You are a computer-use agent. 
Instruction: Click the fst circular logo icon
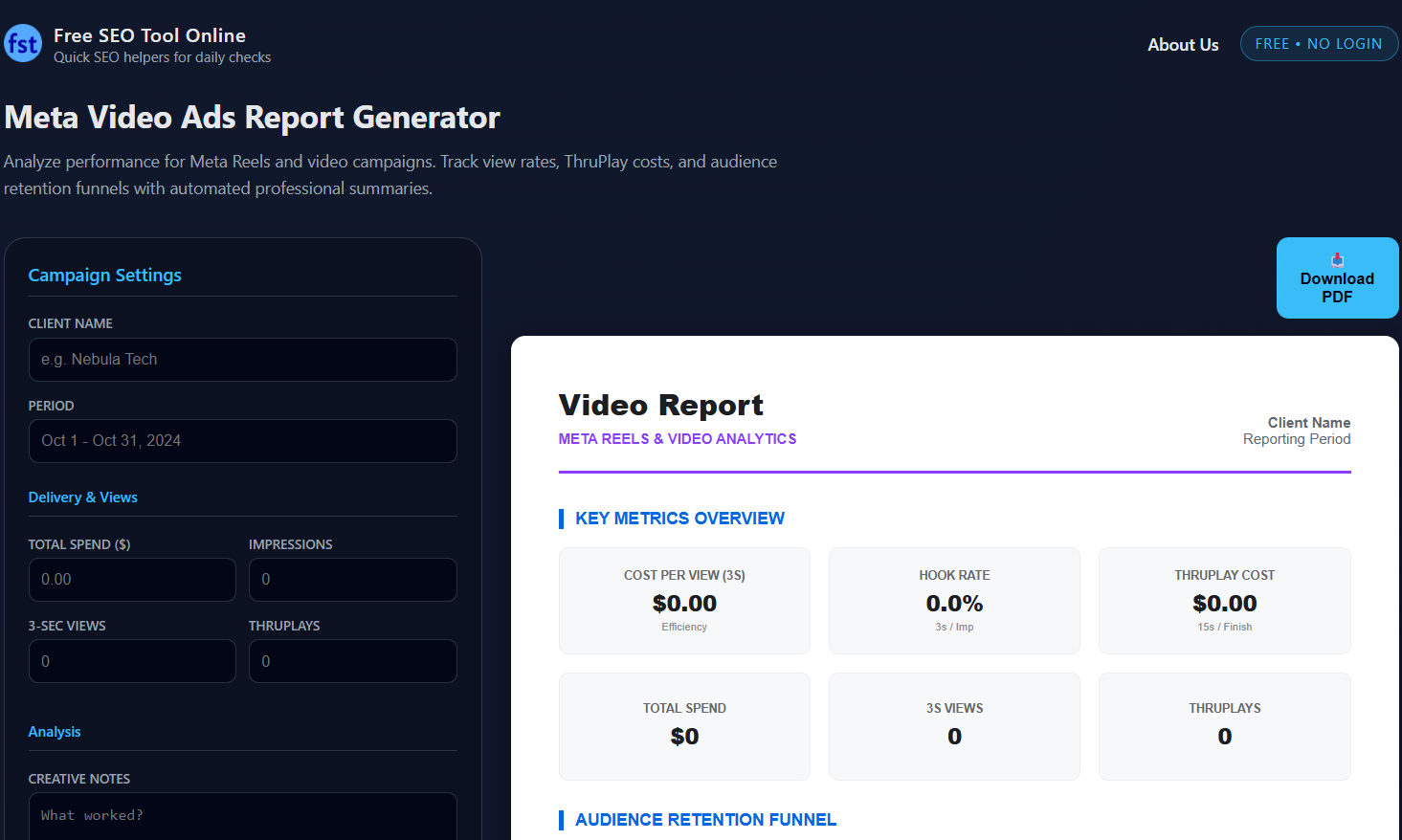(22, 43)
